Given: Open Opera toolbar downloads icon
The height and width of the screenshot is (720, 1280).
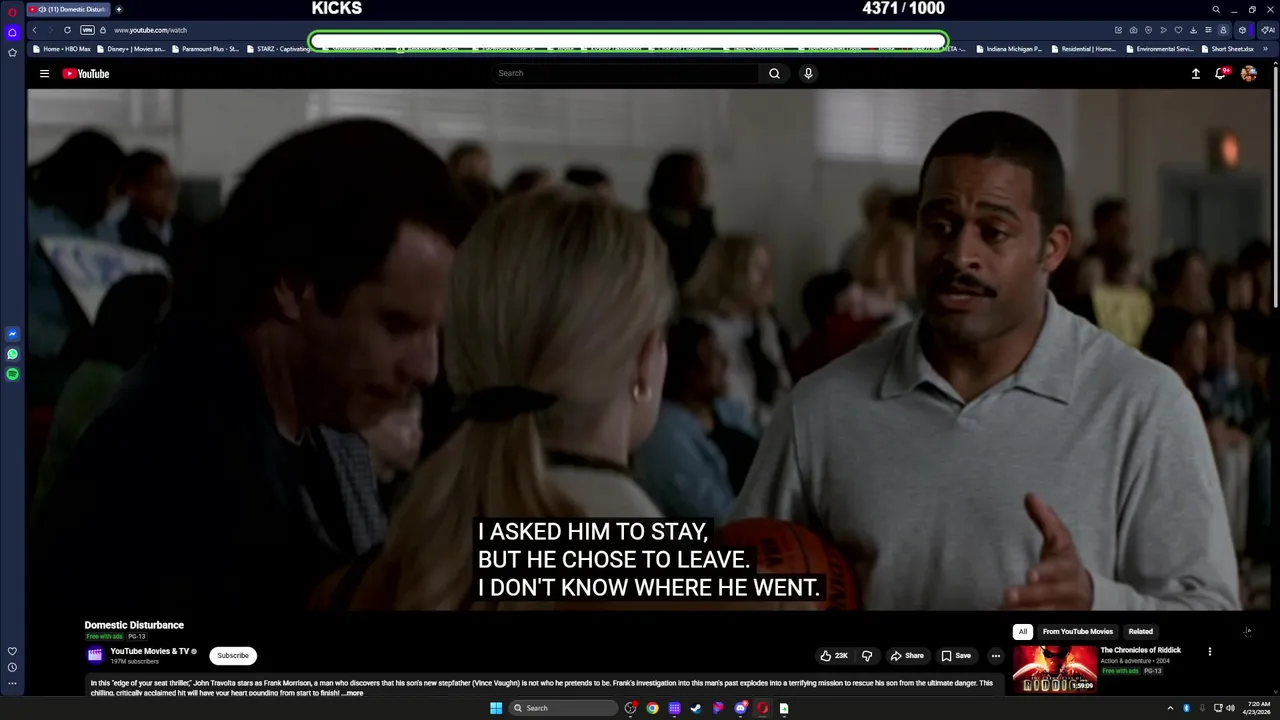Looking at the screenshot, I should [x=1193, y=30].
